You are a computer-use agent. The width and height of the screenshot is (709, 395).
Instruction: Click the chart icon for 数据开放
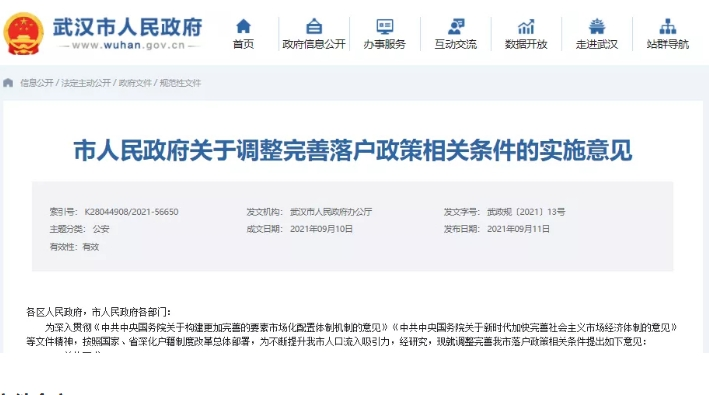pyautogui.click(x=526, y=26)
